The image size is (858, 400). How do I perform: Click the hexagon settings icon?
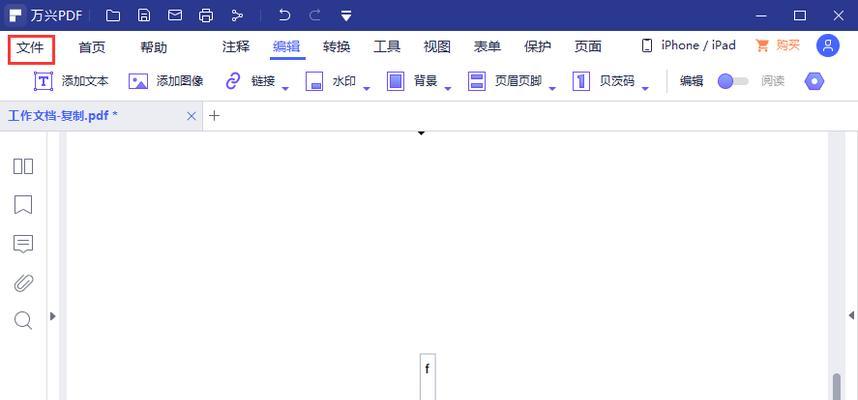tap(814, 82)
